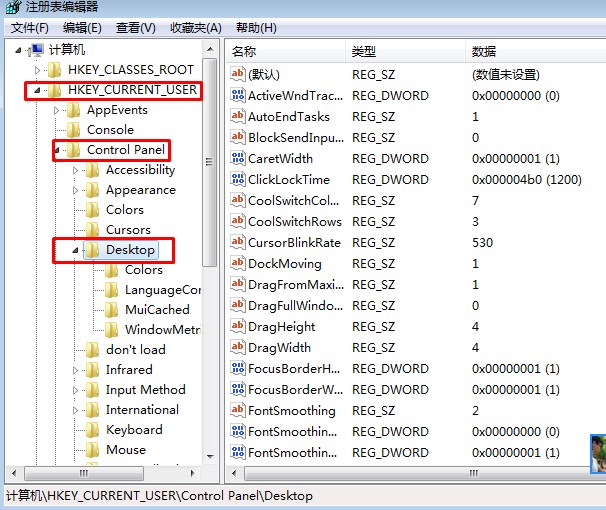Click the HKEY_CLASSES_ROOT folder icon
This screenshot has width=606, height=510.
(54, 70)
